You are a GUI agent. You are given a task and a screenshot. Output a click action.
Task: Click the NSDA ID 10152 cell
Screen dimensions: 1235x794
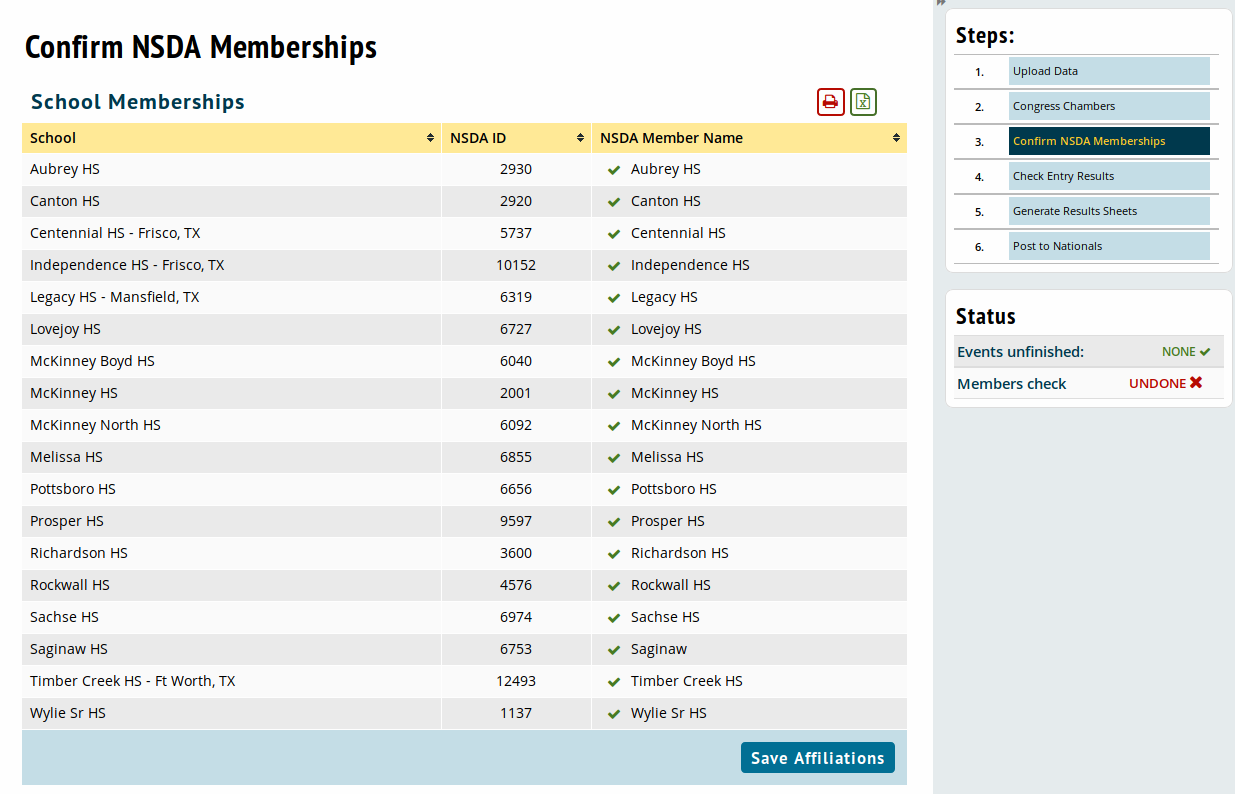click(x=515, y=265)
